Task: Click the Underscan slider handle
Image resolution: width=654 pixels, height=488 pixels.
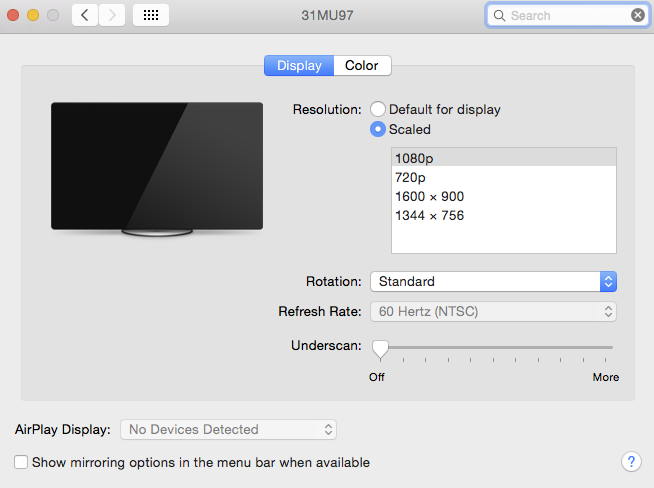Action: 380,350
